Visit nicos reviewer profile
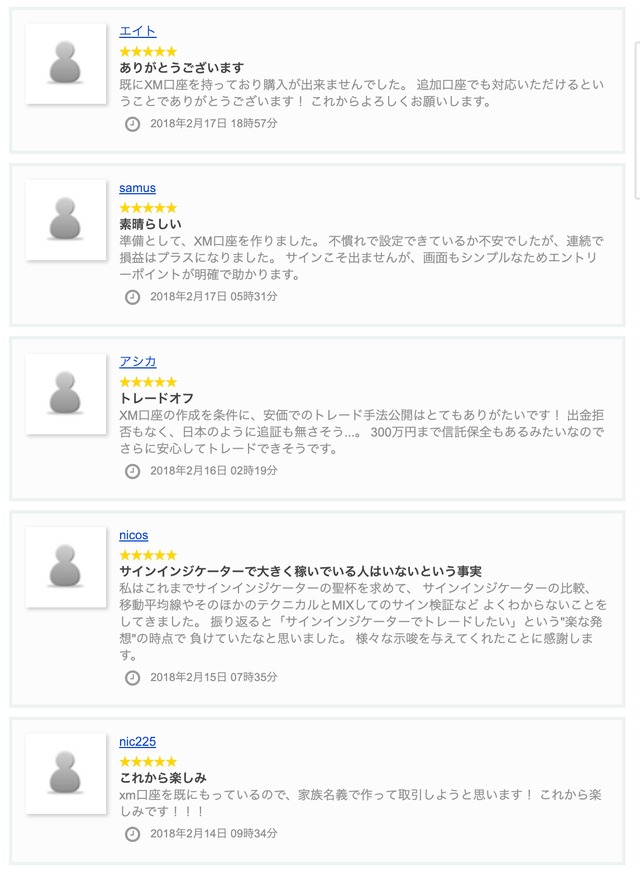 click(133, 535)
